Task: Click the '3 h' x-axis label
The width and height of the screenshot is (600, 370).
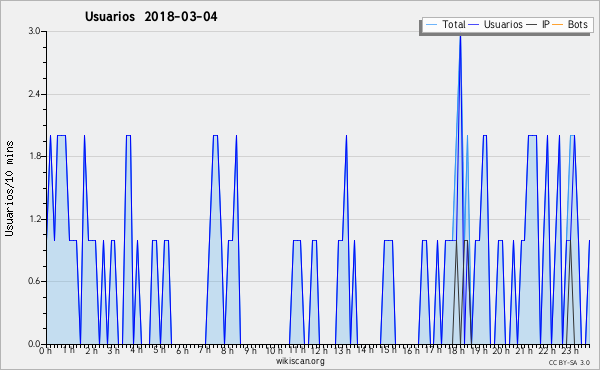Action: click(114, 351)
